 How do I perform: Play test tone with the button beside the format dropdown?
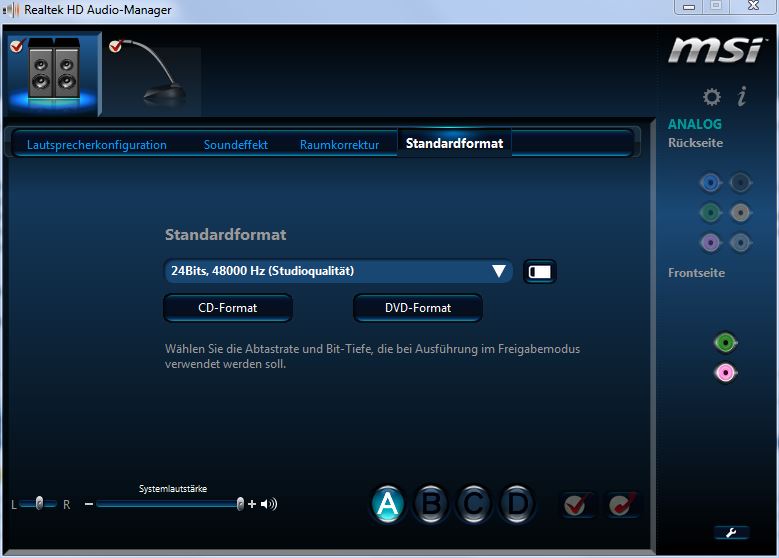coord(540,271)
